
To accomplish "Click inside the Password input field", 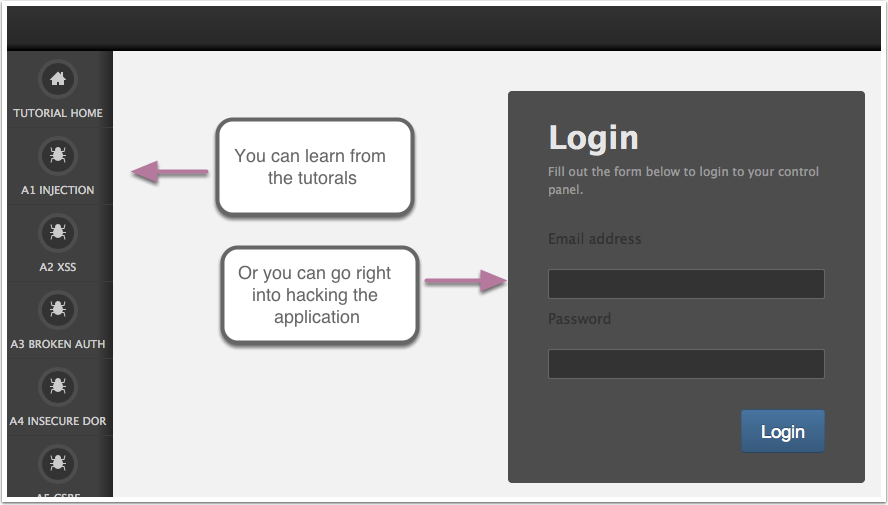I will pos(686,364).
